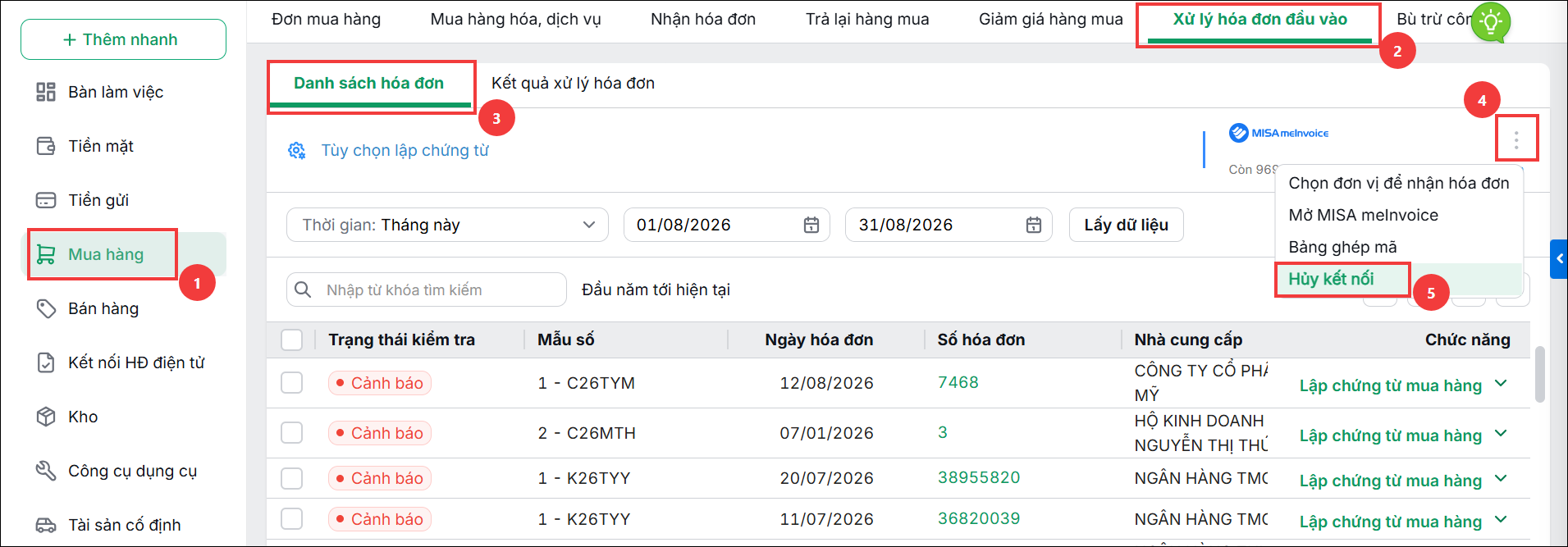This screenshot has width=1568, height=547.
Task: Click the Trạng thái kiểm tra column header
Action: point(401,340)
